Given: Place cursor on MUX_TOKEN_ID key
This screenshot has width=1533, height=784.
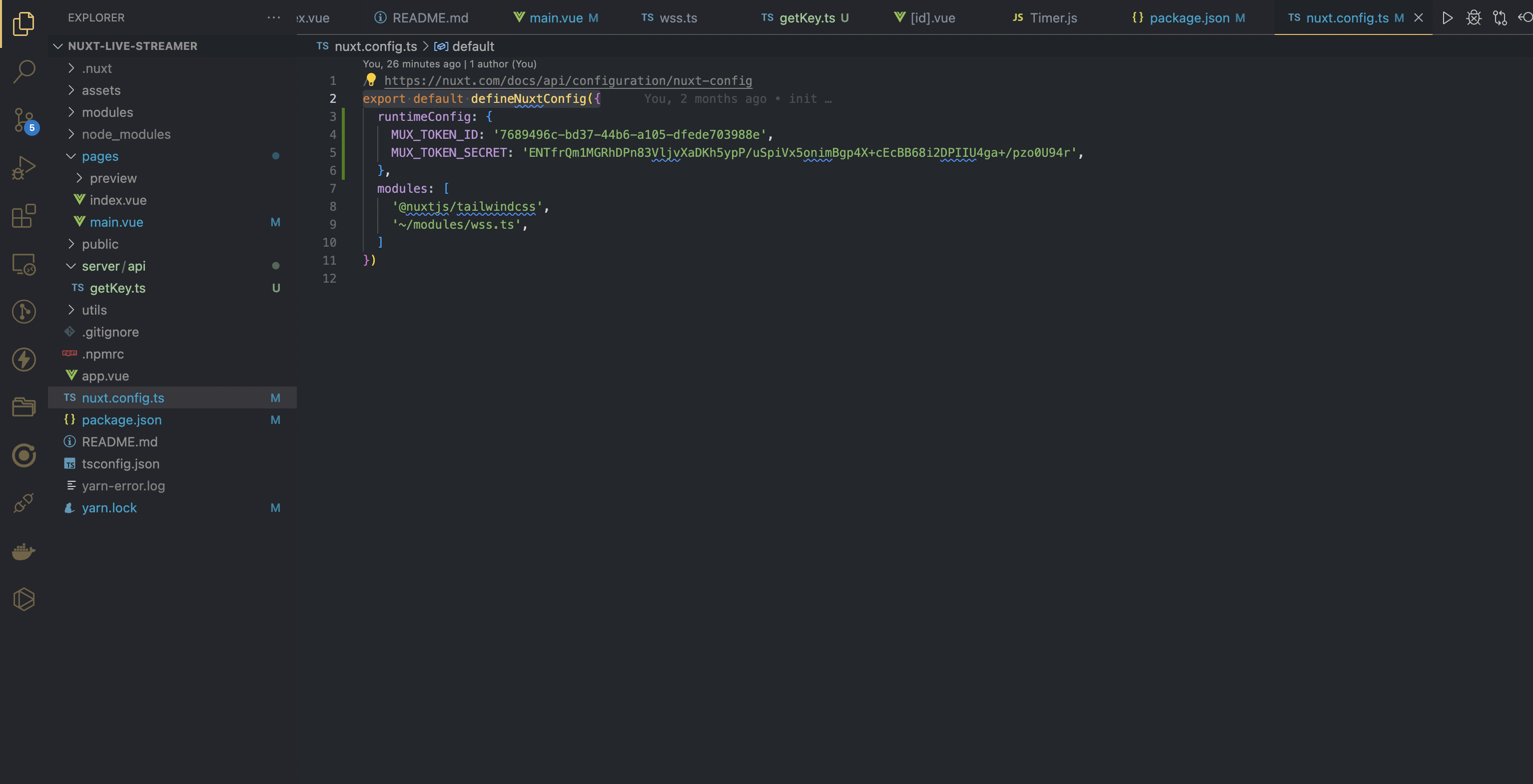Looking at the screenshot, I should [434, 135].
